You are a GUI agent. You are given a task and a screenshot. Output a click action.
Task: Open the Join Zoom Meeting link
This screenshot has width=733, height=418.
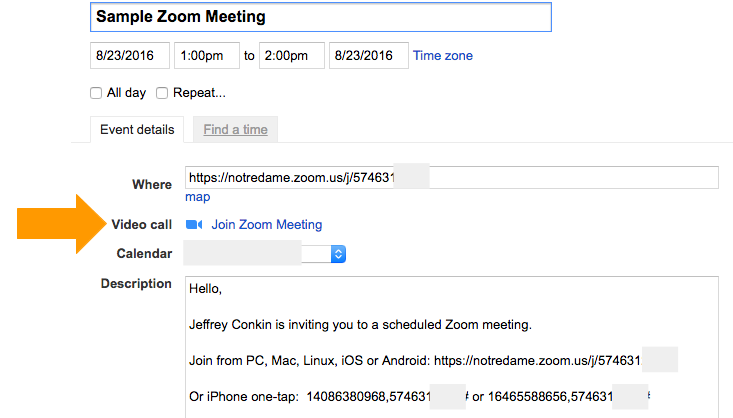[267, 225]
